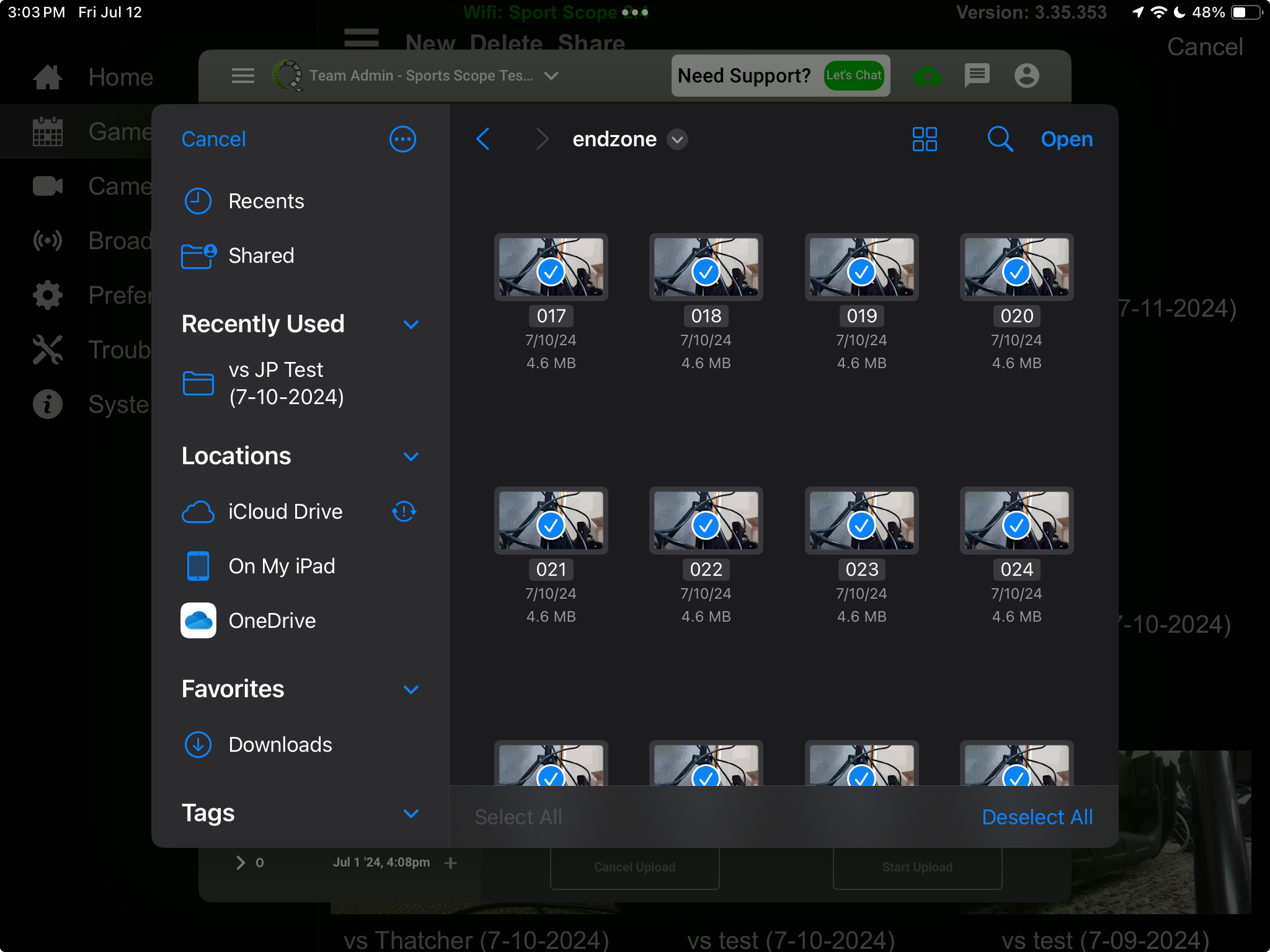Cancel the file picker
Image resolution: width=1270 pixels, height=952 pixels.
[214, 139]
